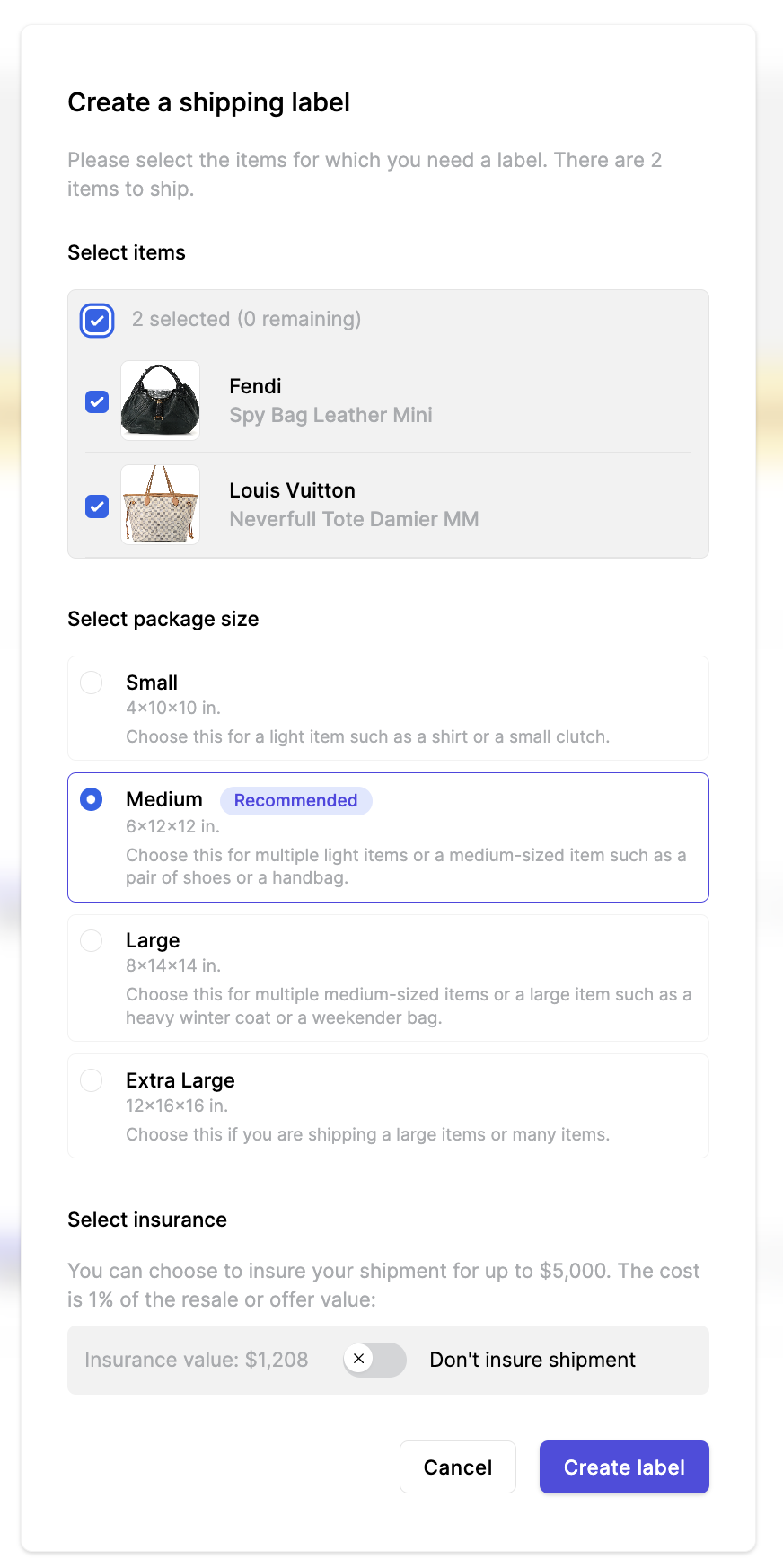
Task: Click the Recommended badge on Medium
Action: pyautogui.click(x=296, y=800)
